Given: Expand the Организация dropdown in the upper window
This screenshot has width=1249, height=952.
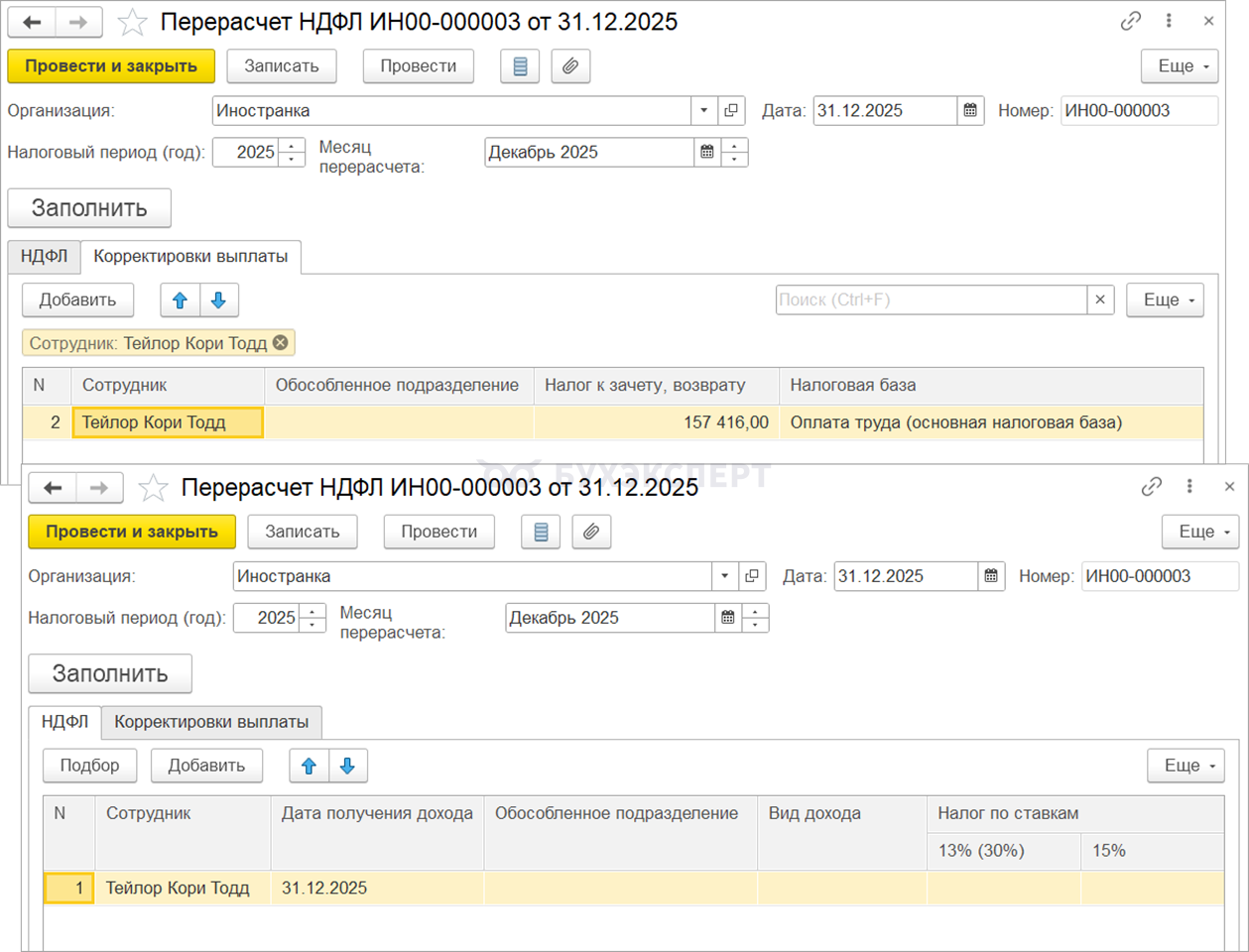Looking at the screenshot, I should (703, 111).
